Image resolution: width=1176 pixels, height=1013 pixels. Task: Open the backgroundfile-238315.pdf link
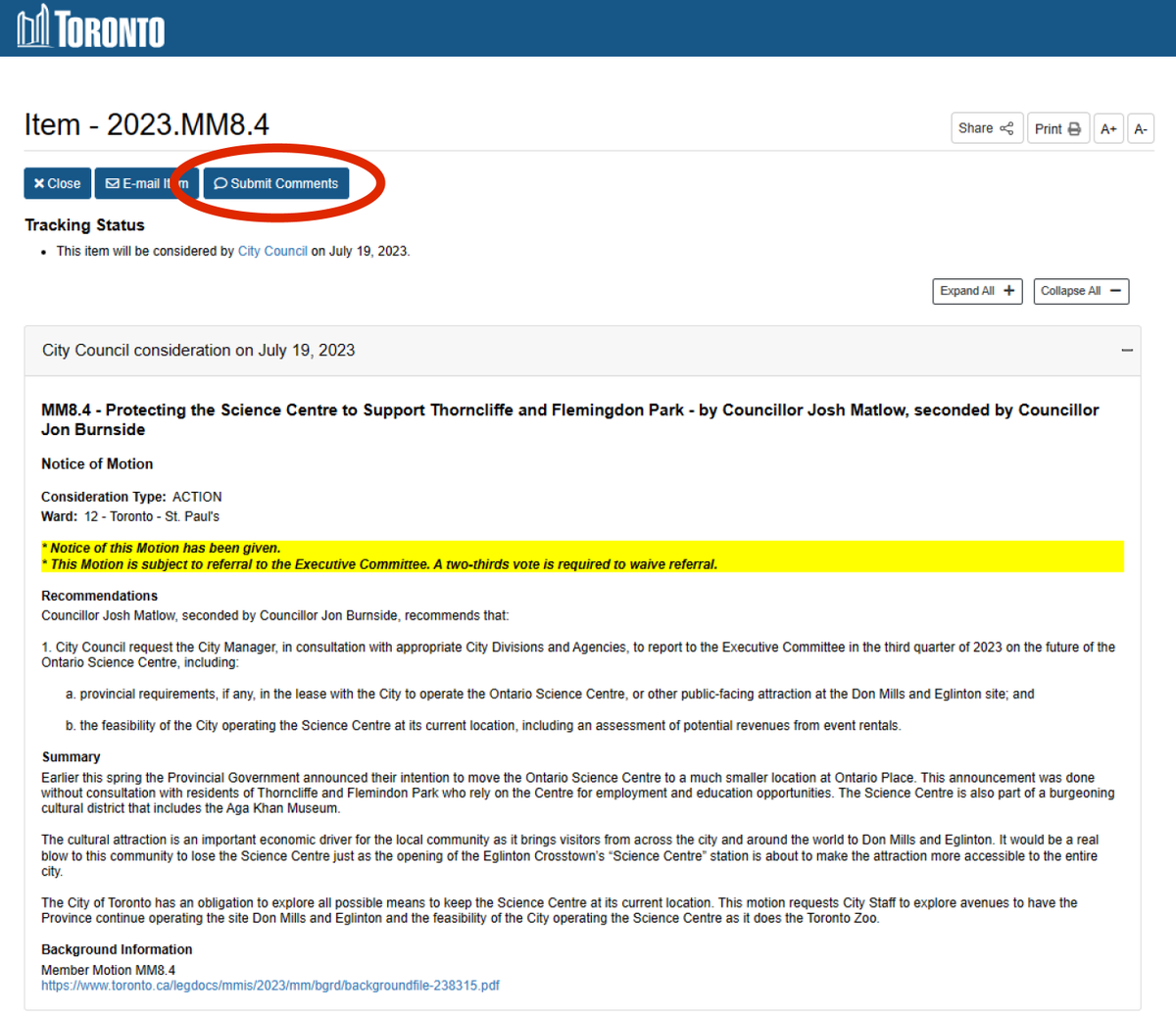point(270,986)
